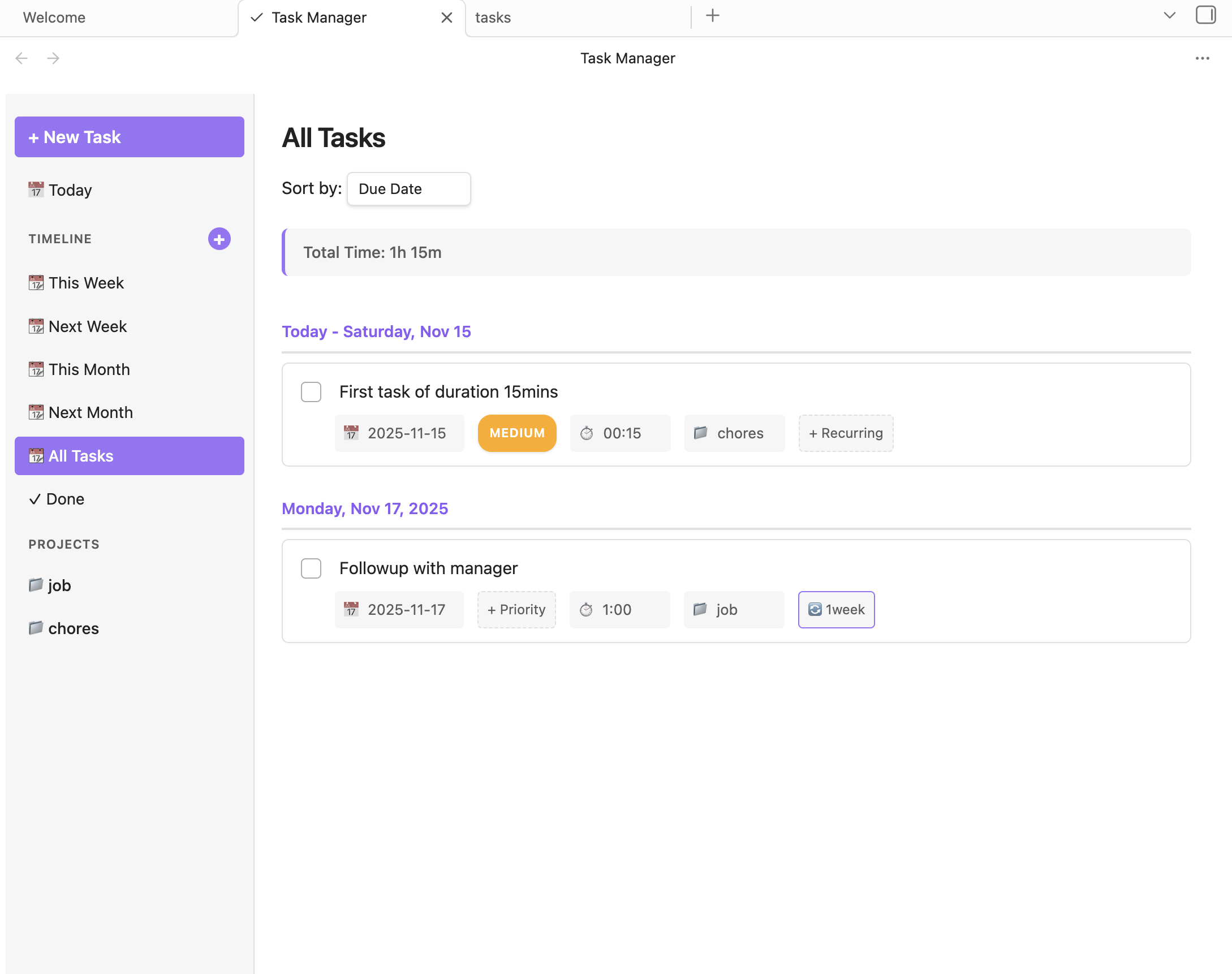Click the stopwatch icon showing 1:00
1232x974 pixels.
pos(588,609)
